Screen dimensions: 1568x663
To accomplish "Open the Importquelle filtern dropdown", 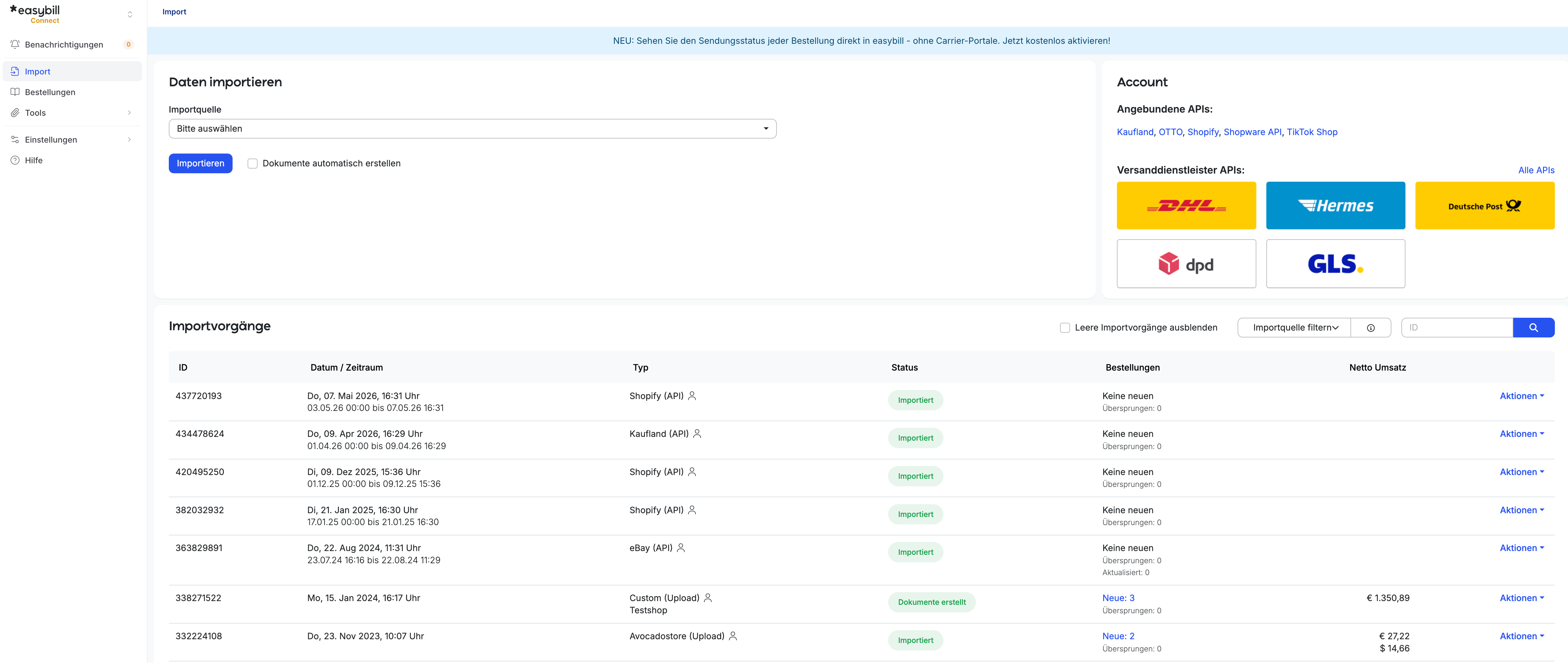I will click(1294, 327).
